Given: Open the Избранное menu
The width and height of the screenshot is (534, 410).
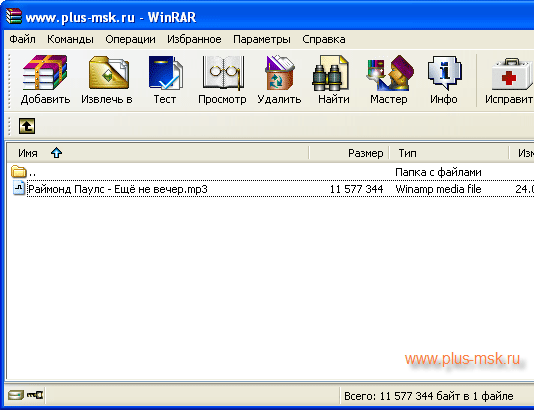Looking at the screenshot, I should pos(194,39).
